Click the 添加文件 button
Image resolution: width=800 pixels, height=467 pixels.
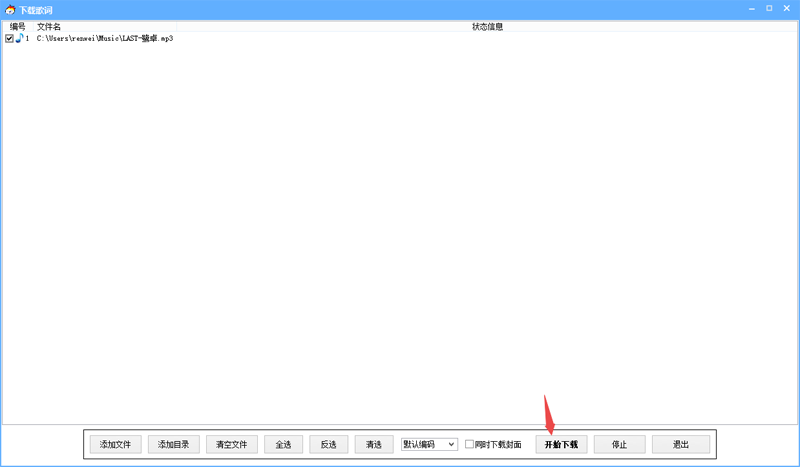tap(115, 444)
